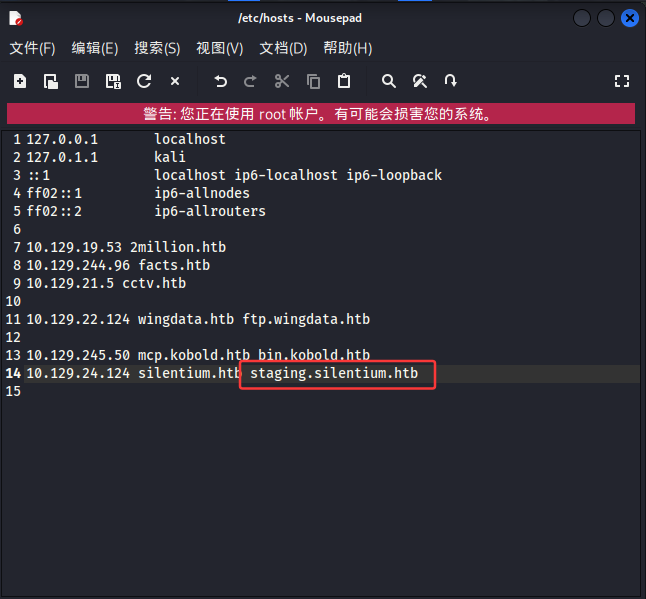Open the Find search magnifier icon

[389, 81]
